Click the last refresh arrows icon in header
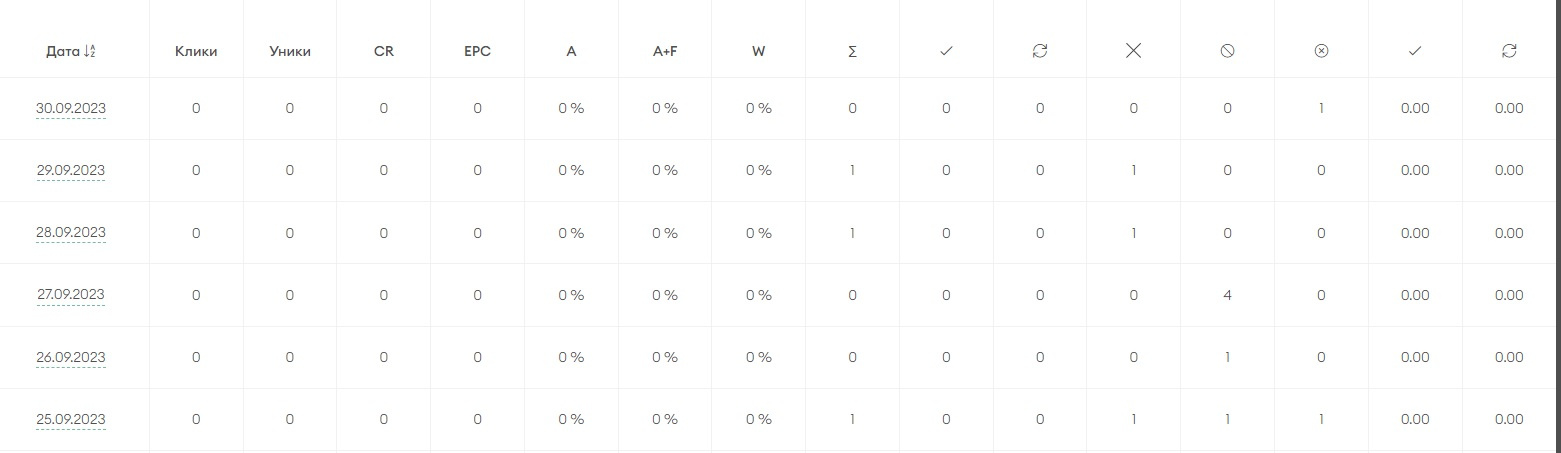Image resolution: width=1561 pixels, height=453 pixels. click(x=1509, y=51)
